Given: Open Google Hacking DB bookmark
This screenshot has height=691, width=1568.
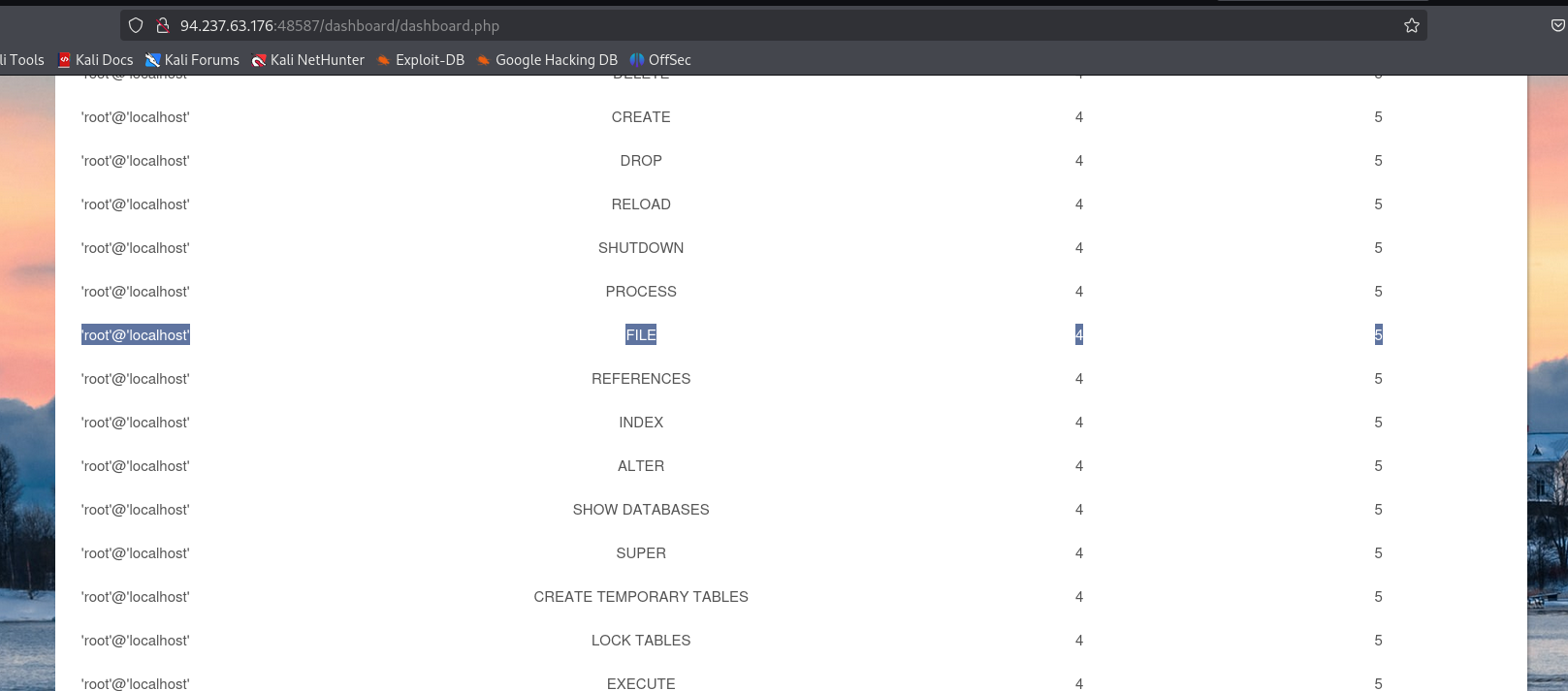Looking at the screenshot, I should click(547, 60).
